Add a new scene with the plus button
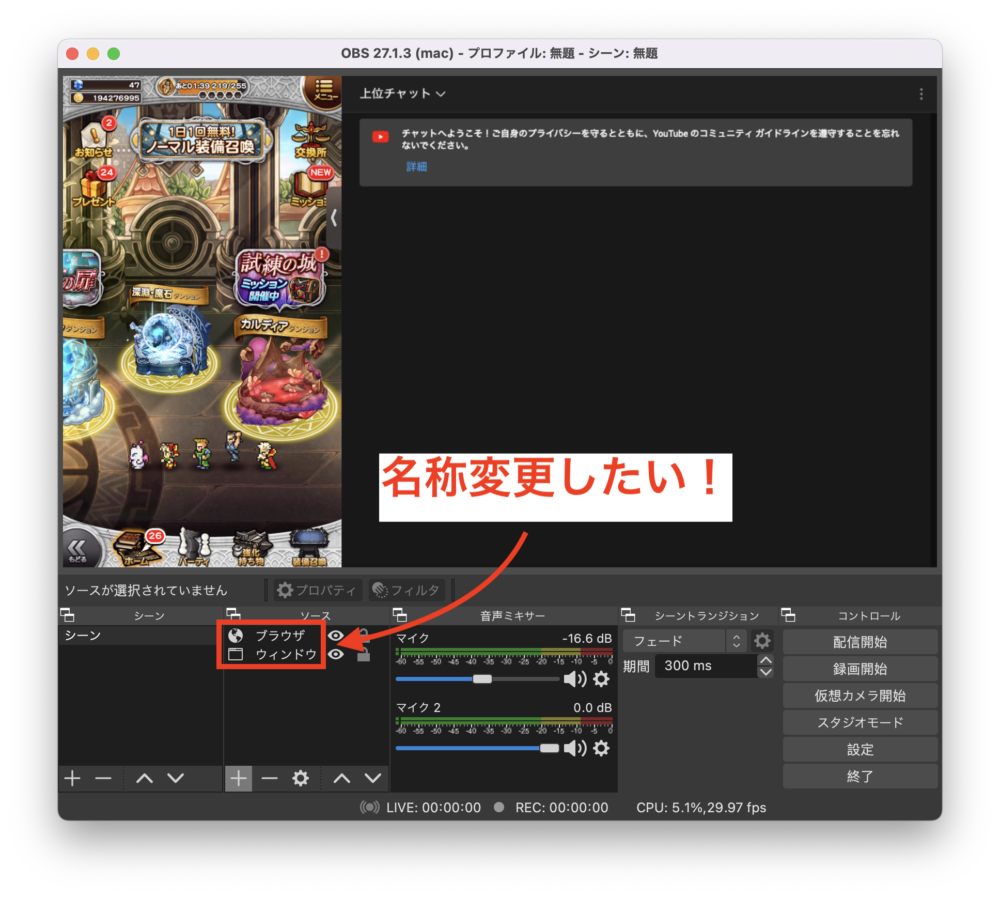1000x897 pixels. pyautogui.click(x=73, y=778)
